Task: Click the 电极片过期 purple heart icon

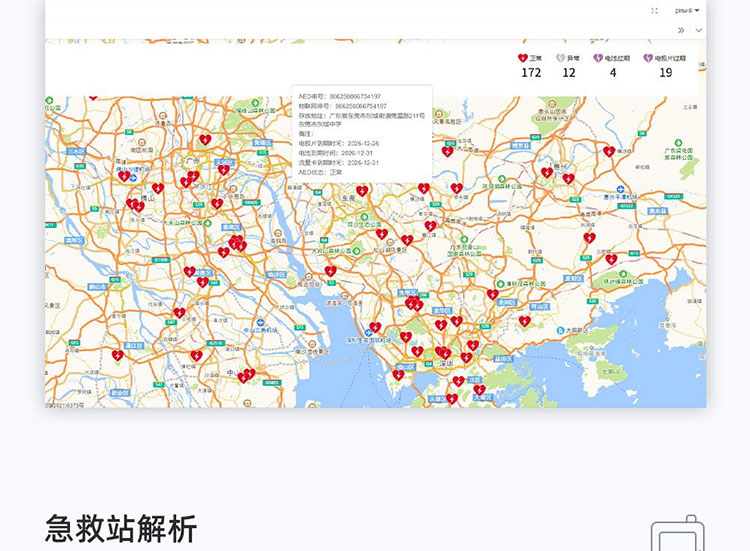Action: tap(648, 59)
